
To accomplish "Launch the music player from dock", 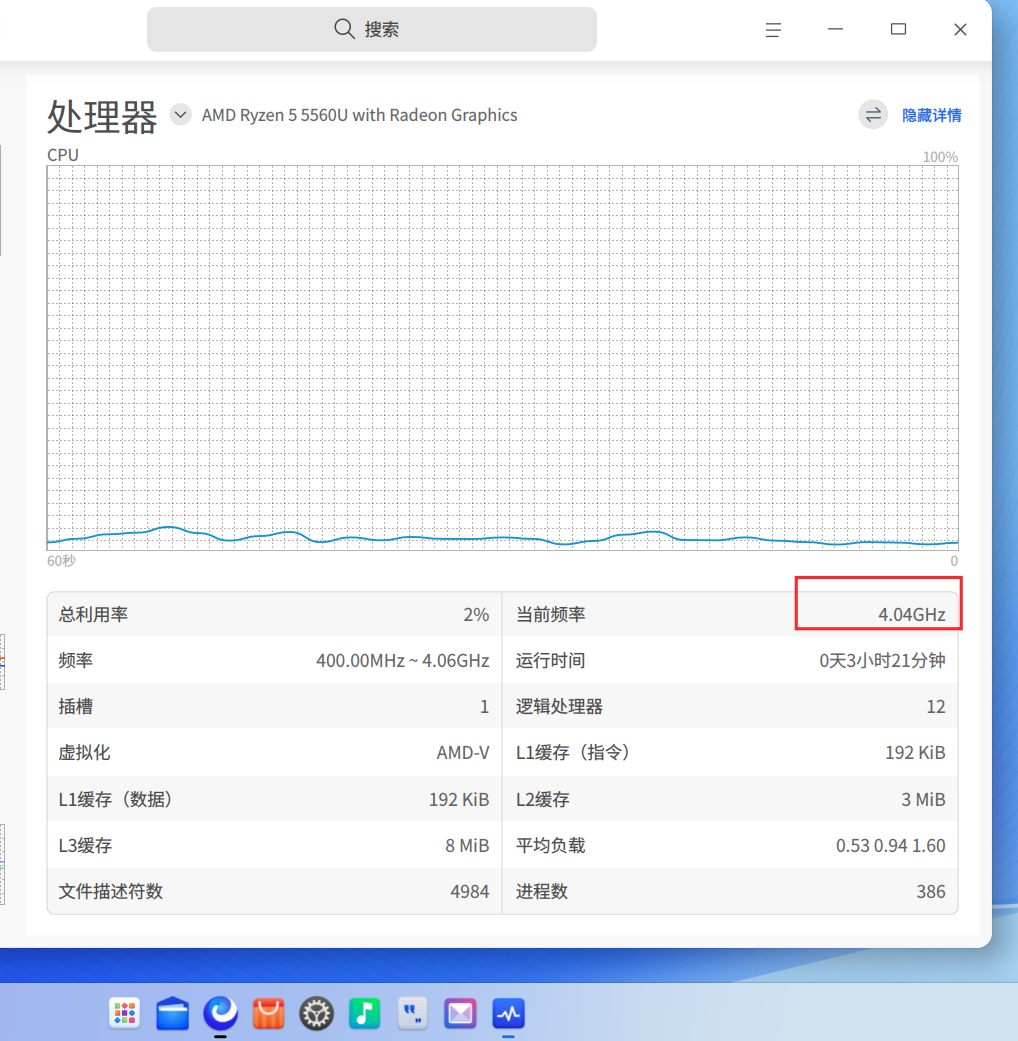I will click(365, 1013).
